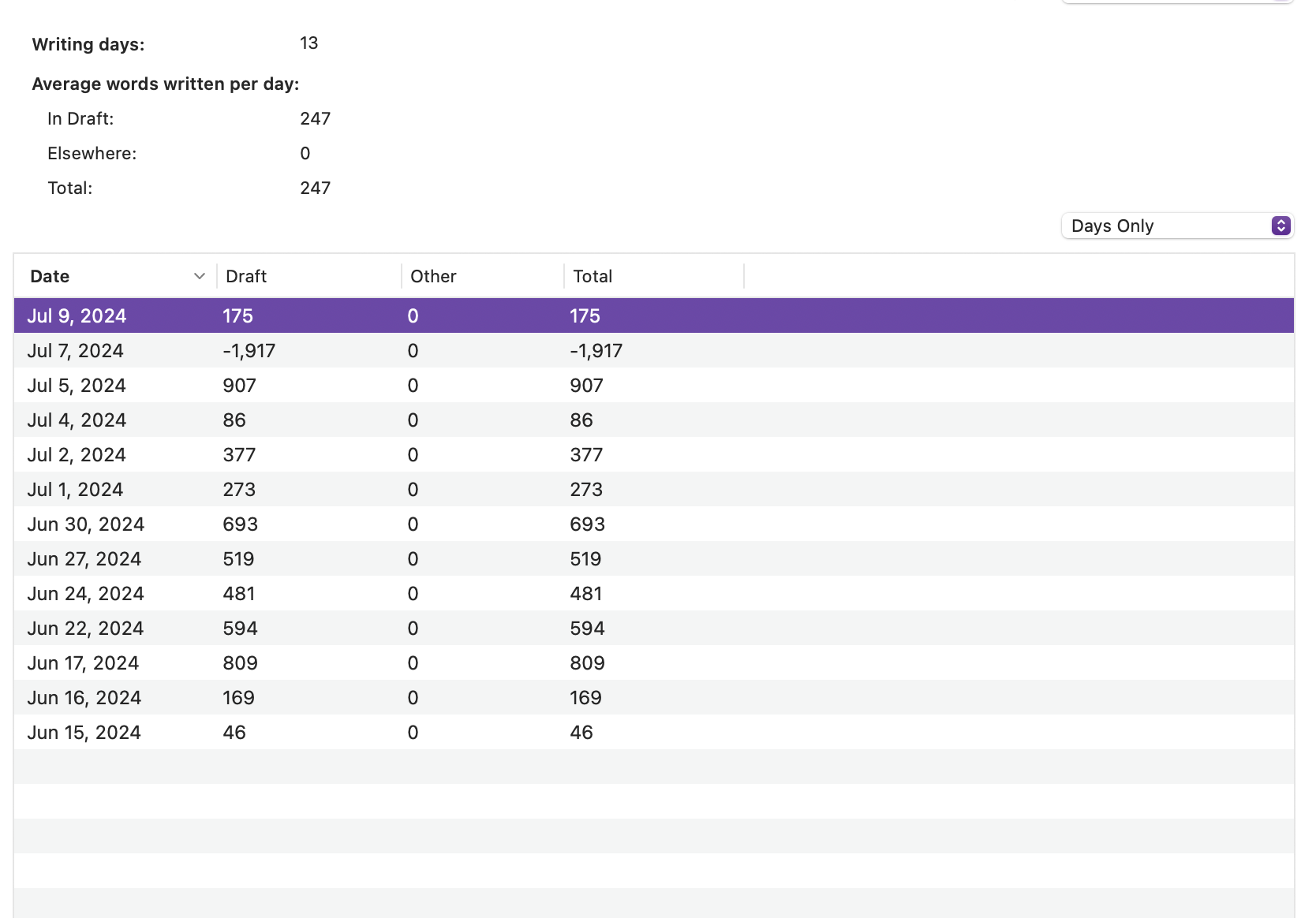Click the 481 value in Draft column
Image resolution: width=1316 pixels, height=918 pixels.
point(239,594)
